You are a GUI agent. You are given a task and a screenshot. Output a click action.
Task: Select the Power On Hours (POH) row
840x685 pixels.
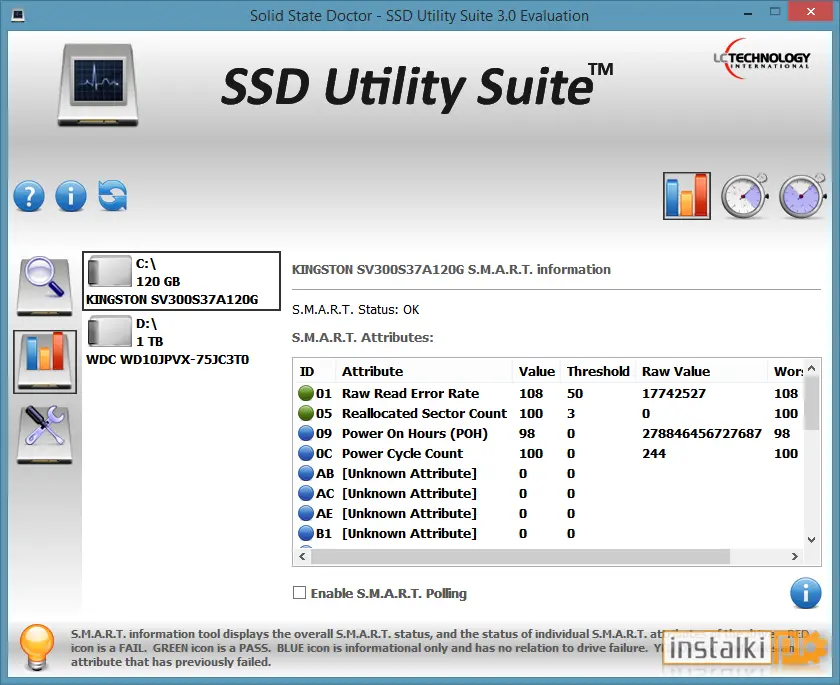click(549, 433)
